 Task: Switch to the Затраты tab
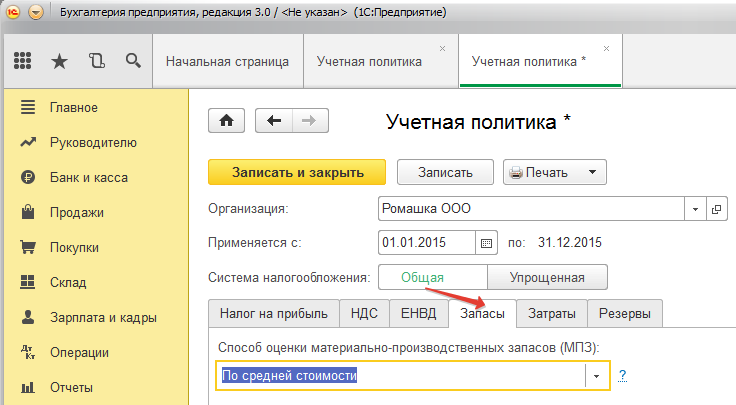[x=551, y=314]
